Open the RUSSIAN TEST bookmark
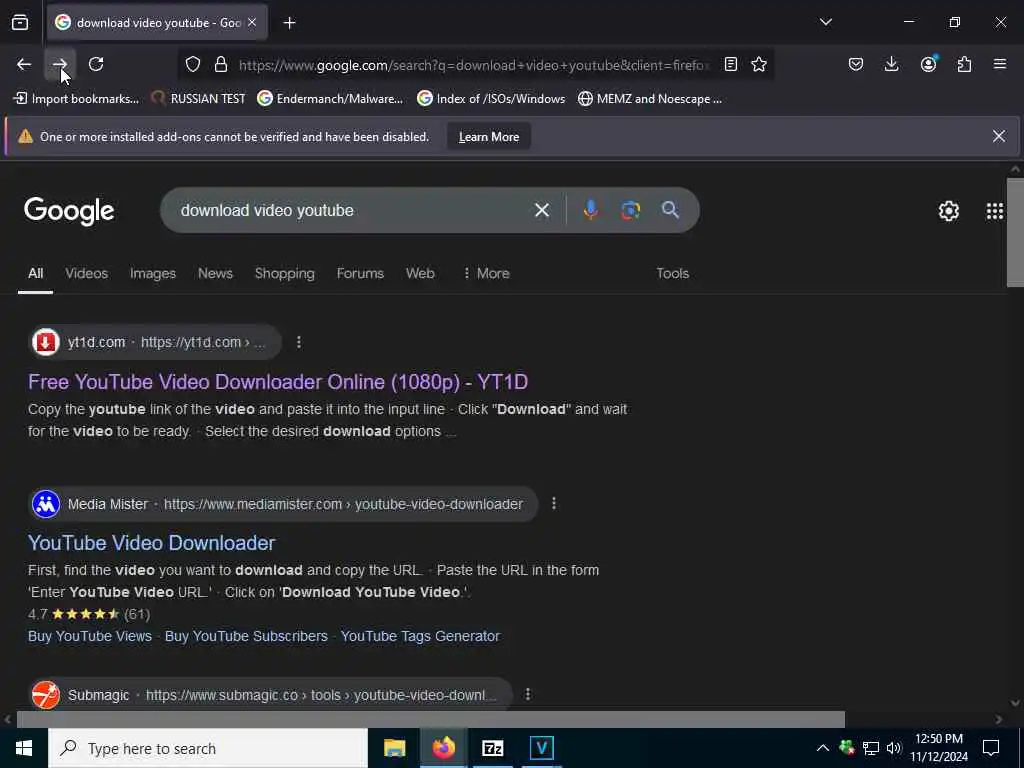The image size is (1024, 768). [x=198, y=99]
